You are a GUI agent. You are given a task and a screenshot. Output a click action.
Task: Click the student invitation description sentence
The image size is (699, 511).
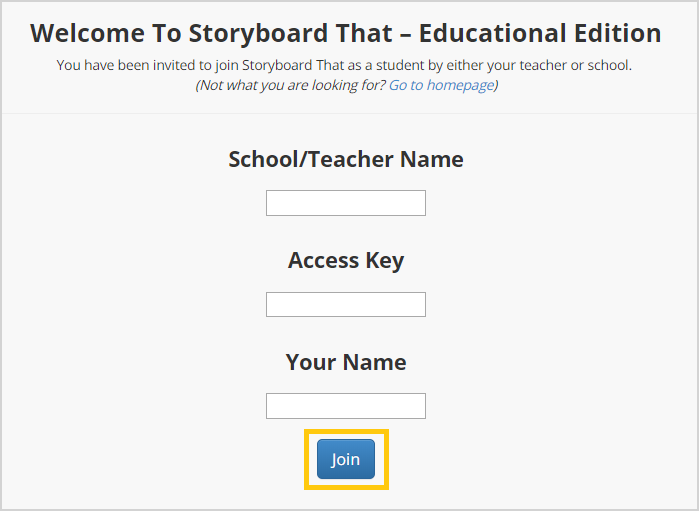point(344,65)
